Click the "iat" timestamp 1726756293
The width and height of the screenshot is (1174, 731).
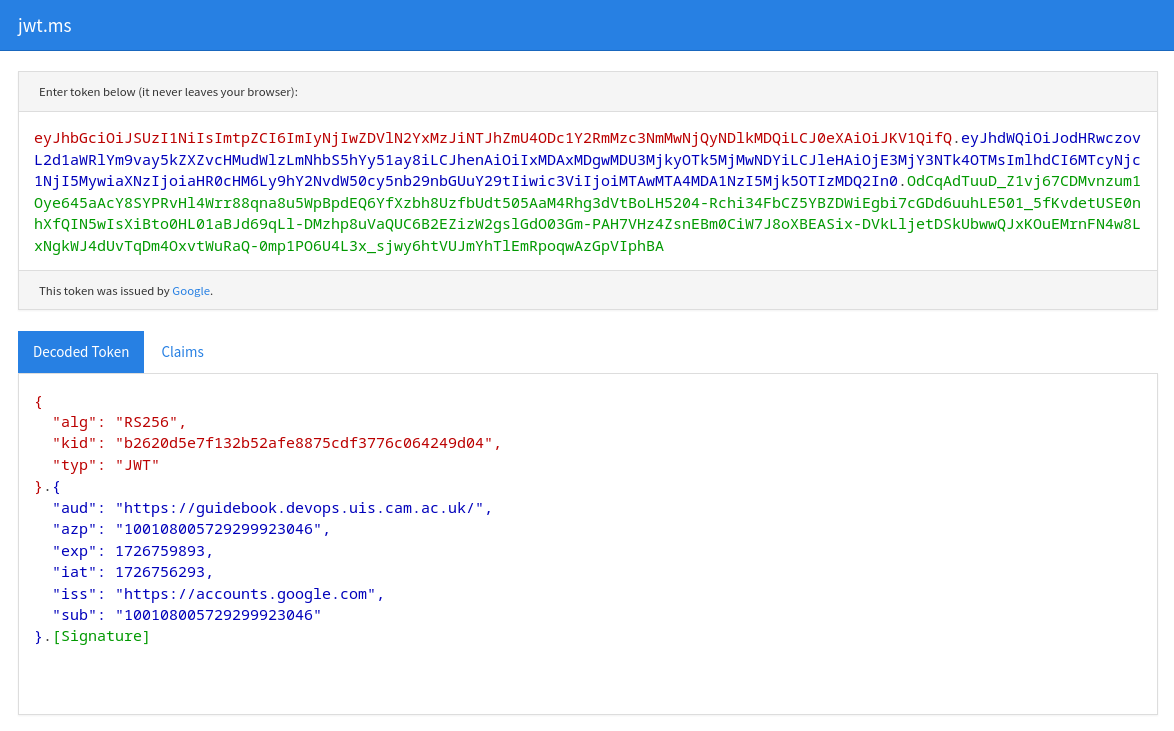tap(162, 572)
